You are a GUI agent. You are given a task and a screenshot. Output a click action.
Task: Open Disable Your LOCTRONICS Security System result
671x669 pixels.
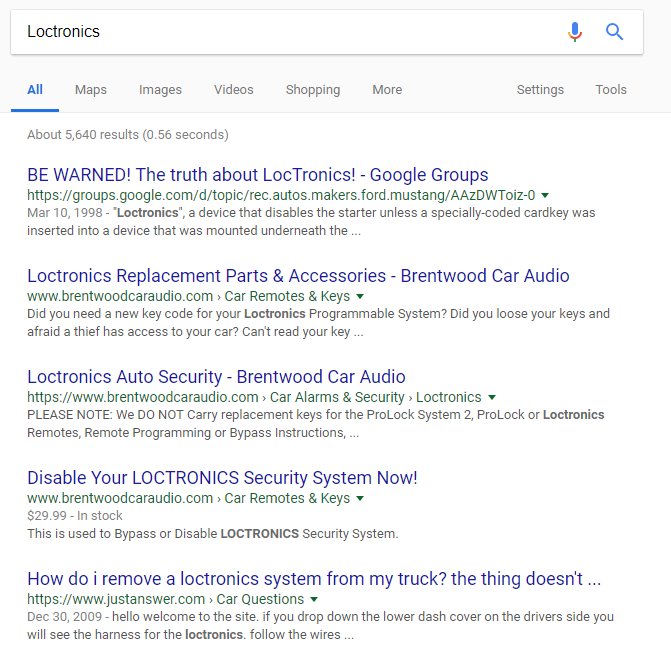click(222, 478)
